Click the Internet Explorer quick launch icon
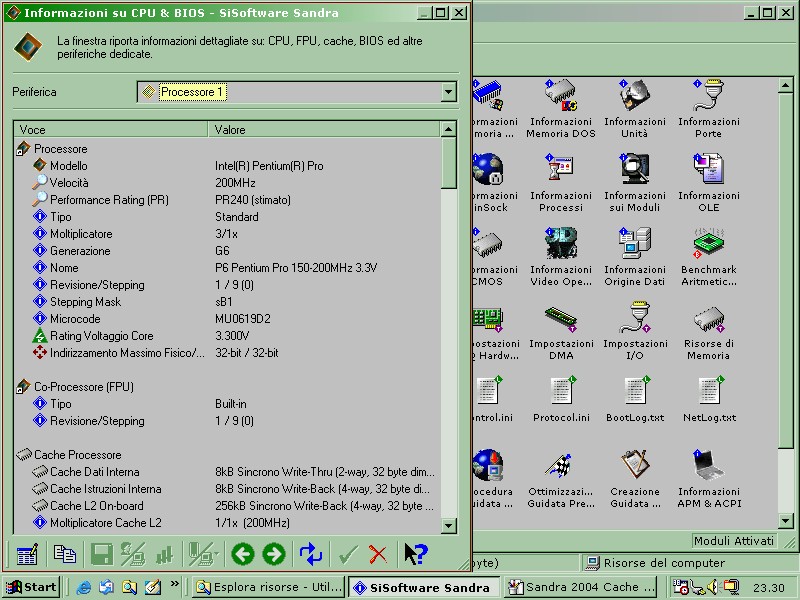 pyautogui.click(x=84, y=587)
